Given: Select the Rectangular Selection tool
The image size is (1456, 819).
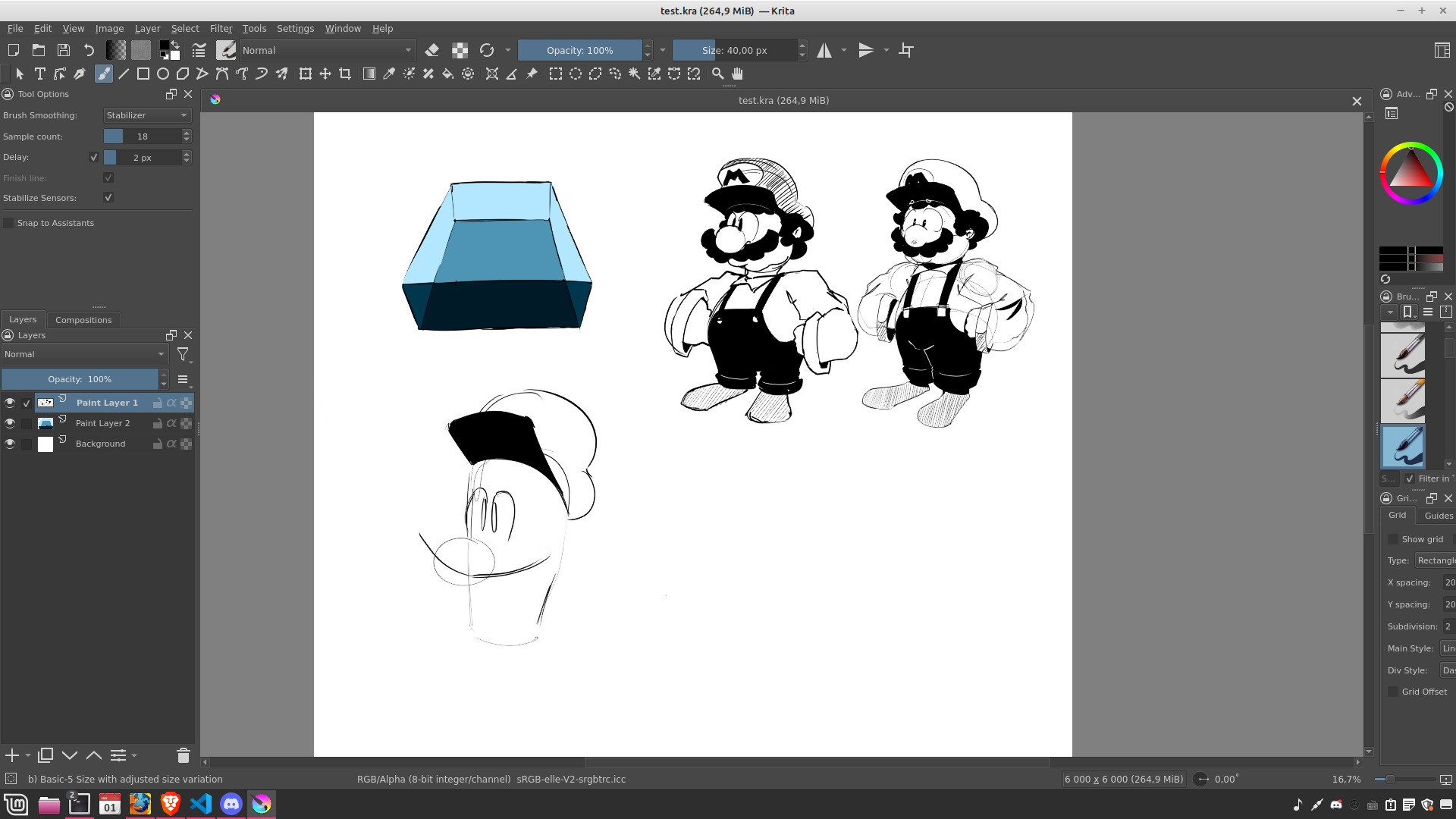Looking at the screenshot, I should click(556, 74).
